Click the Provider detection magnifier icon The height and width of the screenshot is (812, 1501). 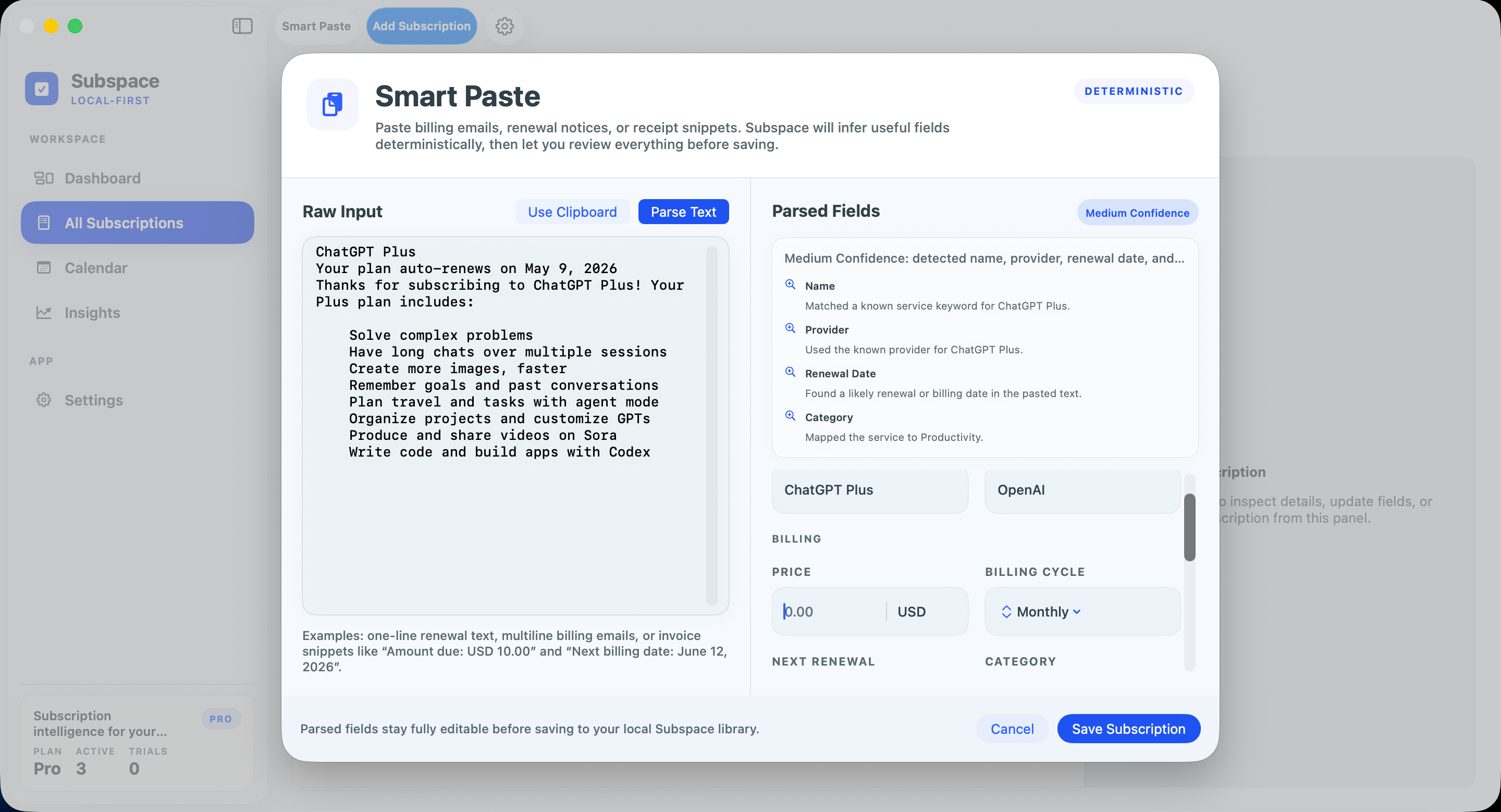coord(790,328)
